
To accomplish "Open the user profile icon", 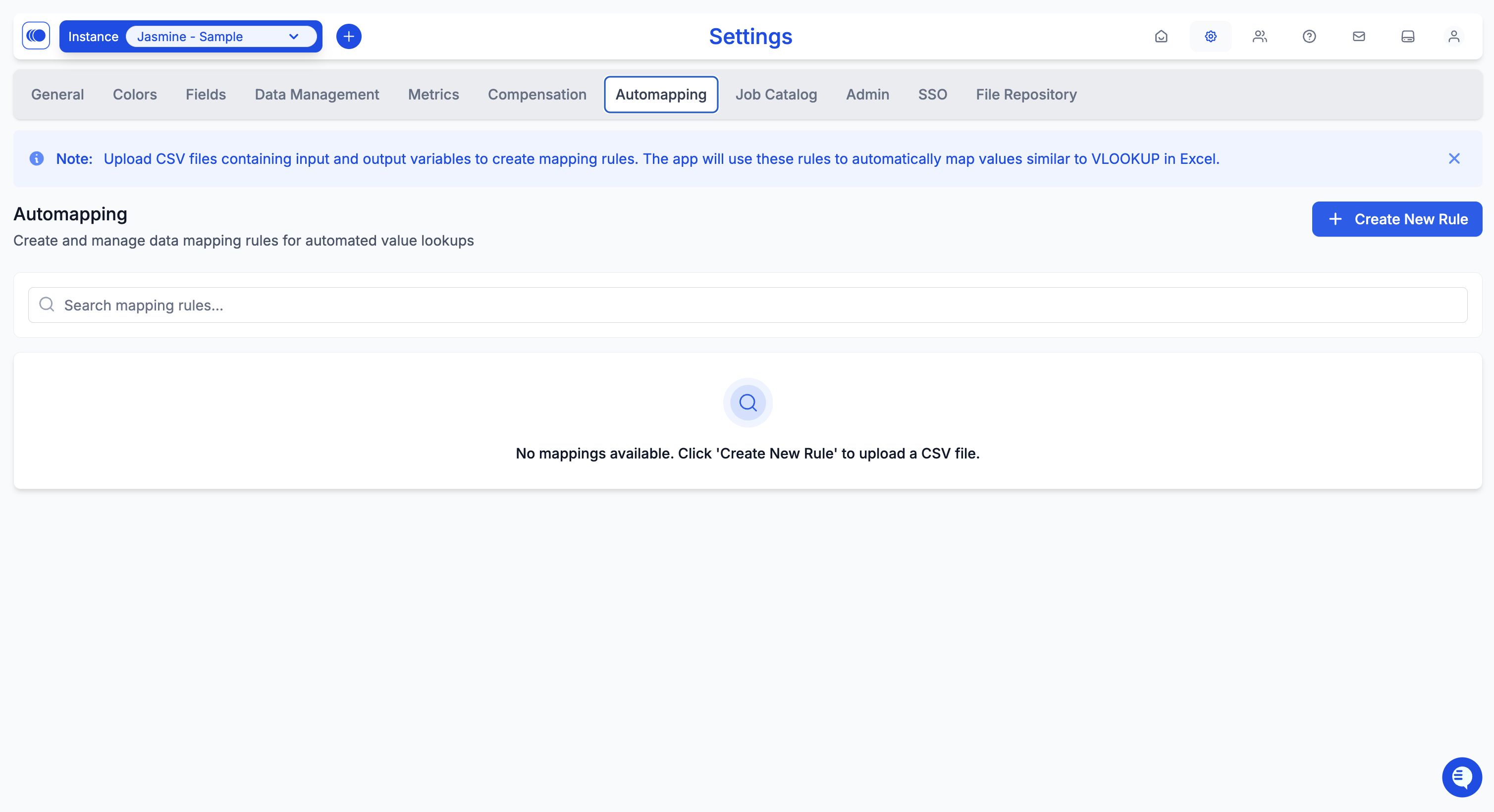I will [x=1453, y=37].
